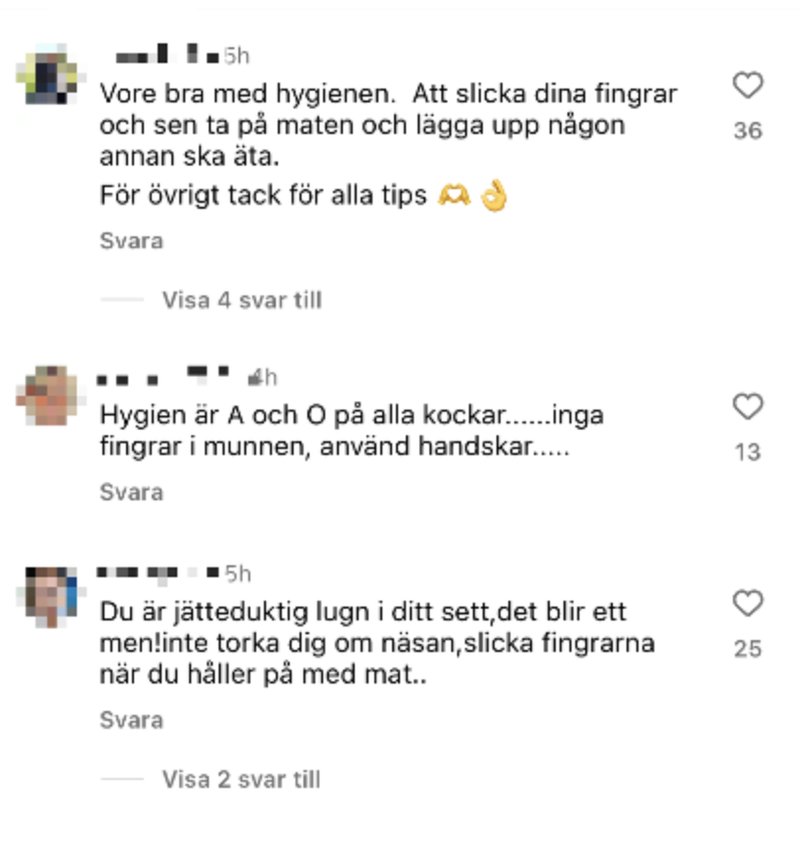
Task: Open username of the first commenter
Action: pos(167,55)
